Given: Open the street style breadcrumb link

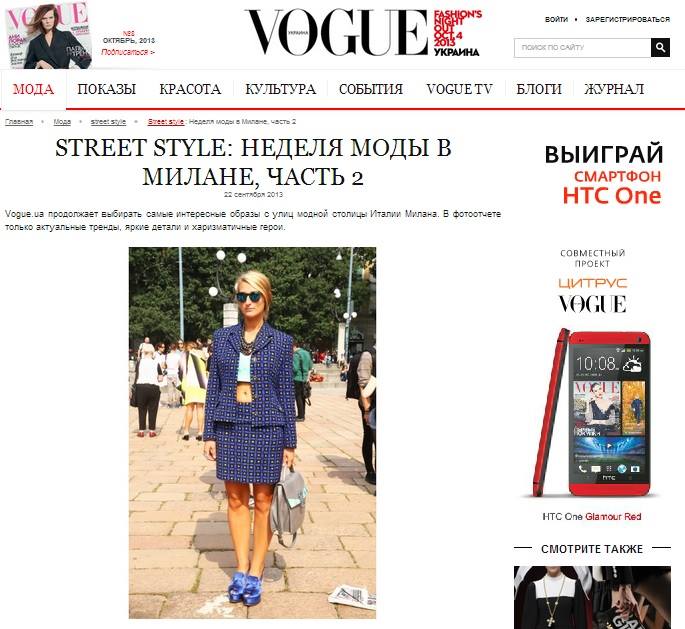Looking at the screenshot, I should (x=108, y=121).
